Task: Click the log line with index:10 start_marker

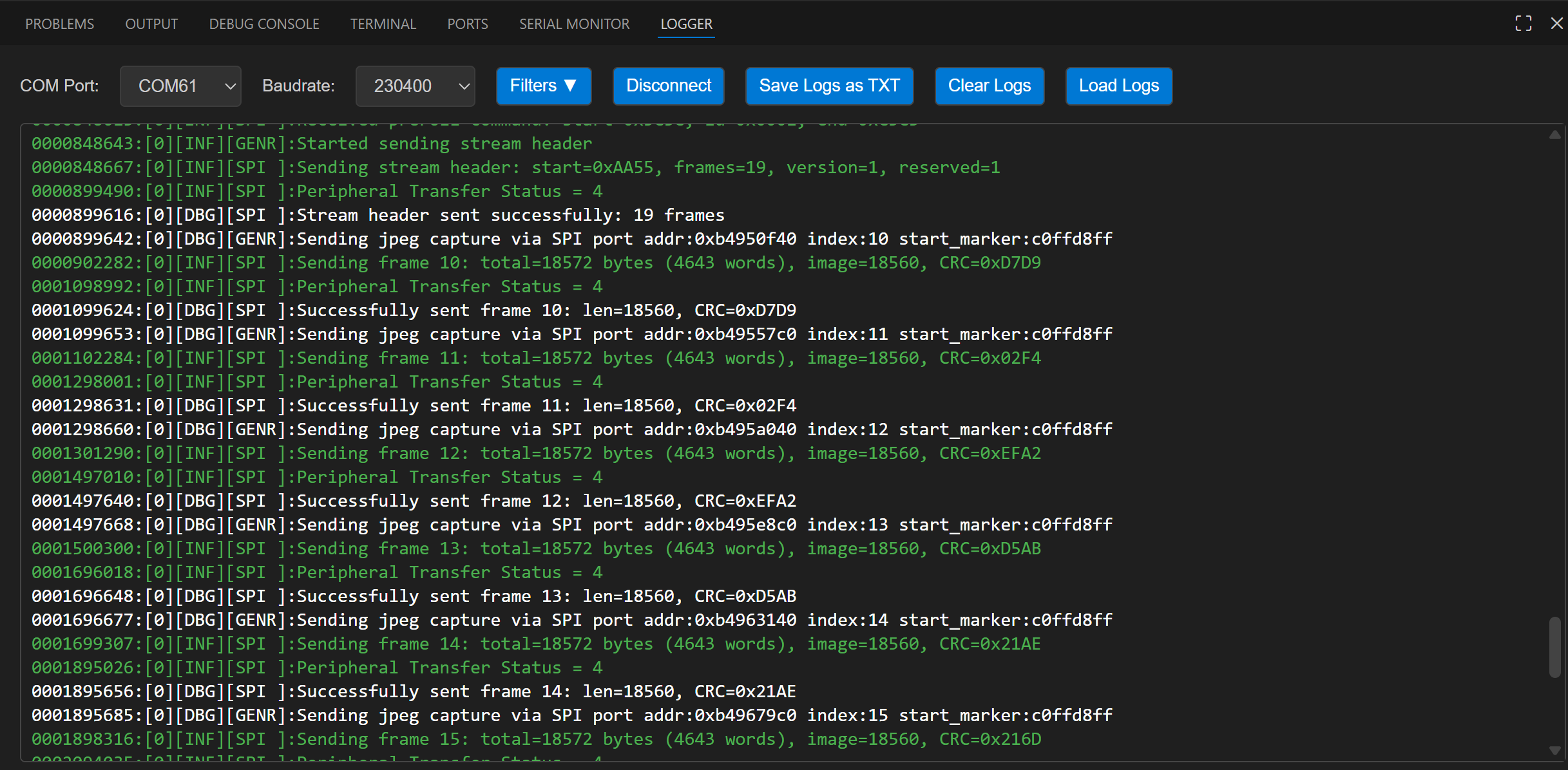Action: [x=572, y=239]
